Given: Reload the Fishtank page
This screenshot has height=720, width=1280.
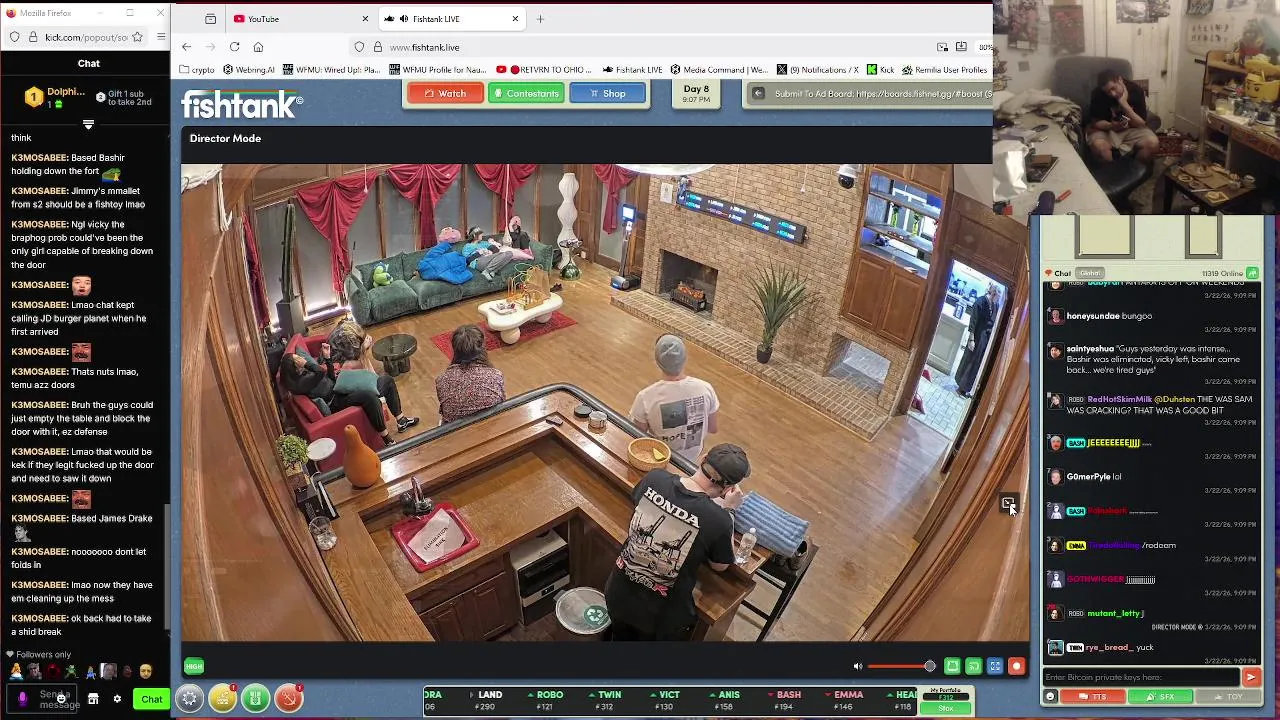Looking at the screenshot, I should pos(234,47).
